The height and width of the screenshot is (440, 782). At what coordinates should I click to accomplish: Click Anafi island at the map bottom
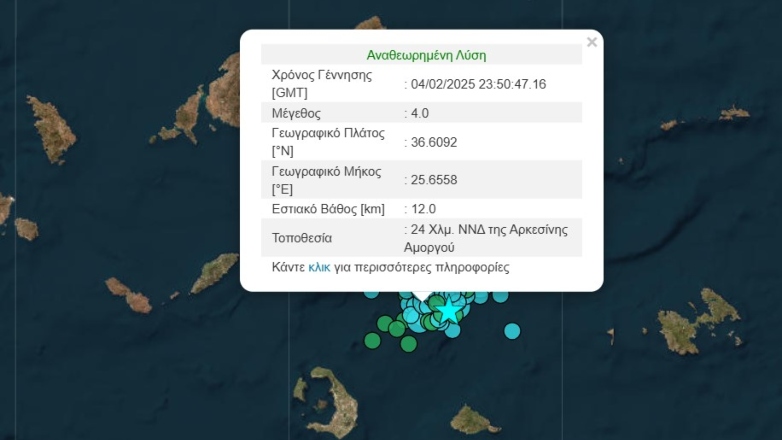(x=474, y=418)
